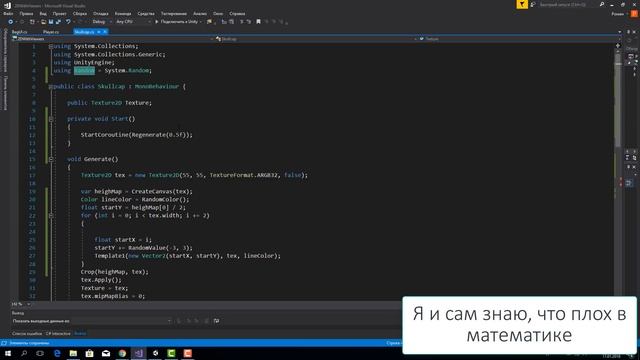Click the highlighted Random alias on line 4
This screenshot has width=640, height=360.
tap(84, 71)
